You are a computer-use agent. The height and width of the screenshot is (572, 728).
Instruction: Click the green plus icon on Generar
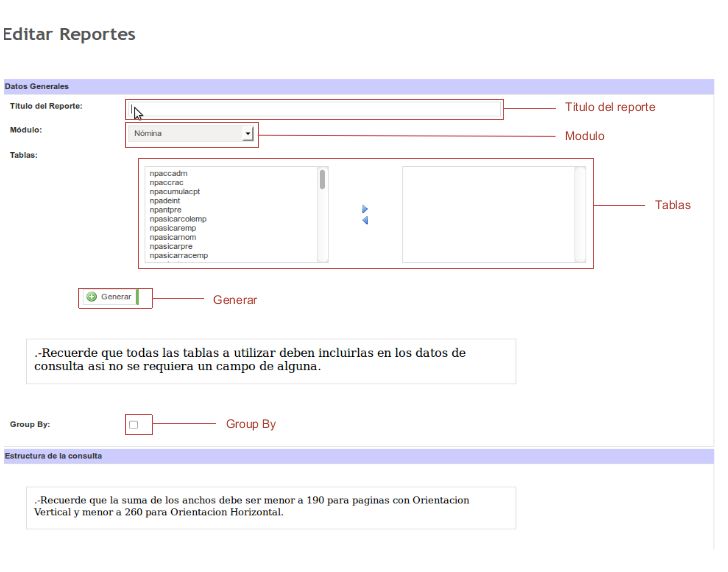pos(92,297)
